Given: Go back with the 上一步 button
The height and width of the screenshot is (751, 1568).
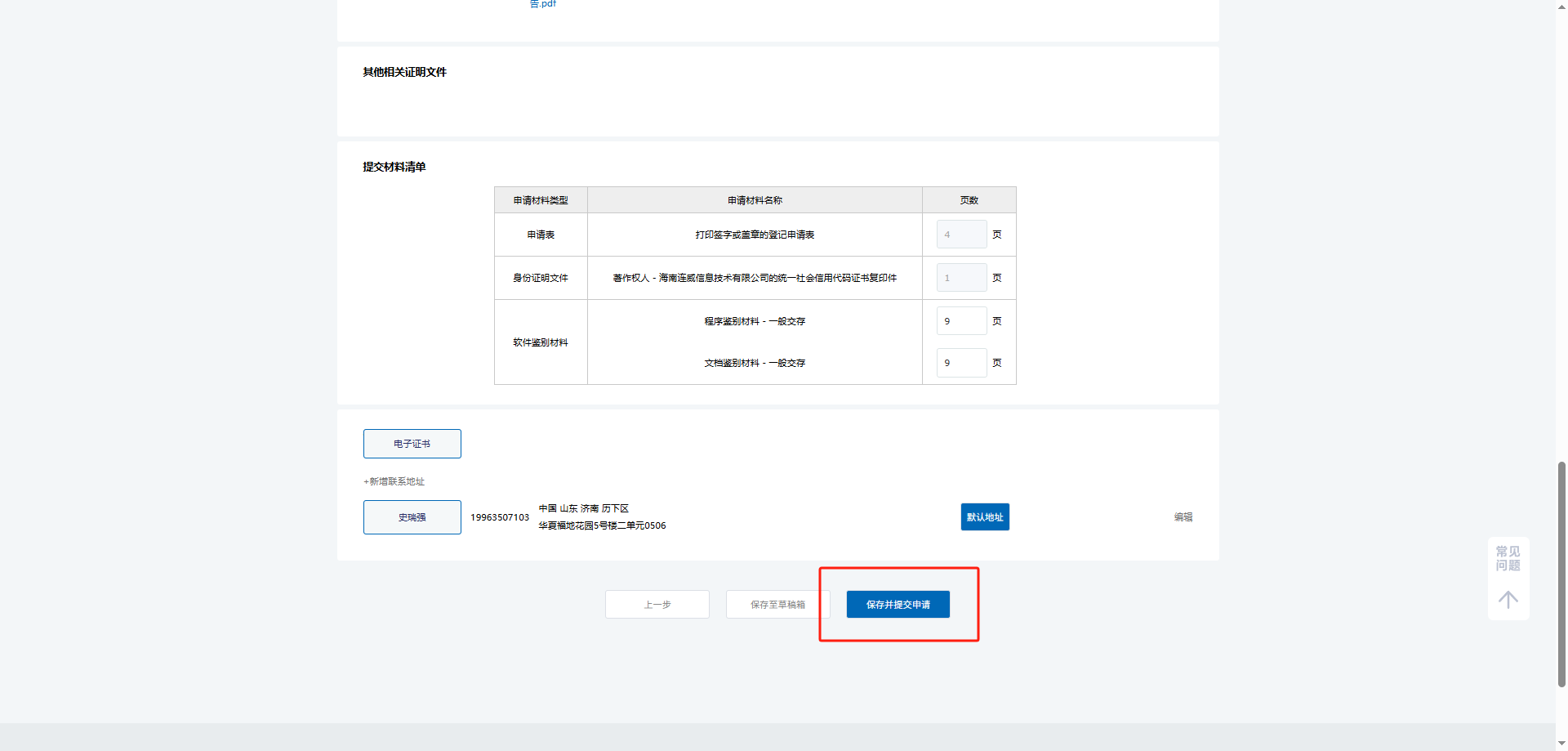Looking at the screenshot, I should 657,605.
